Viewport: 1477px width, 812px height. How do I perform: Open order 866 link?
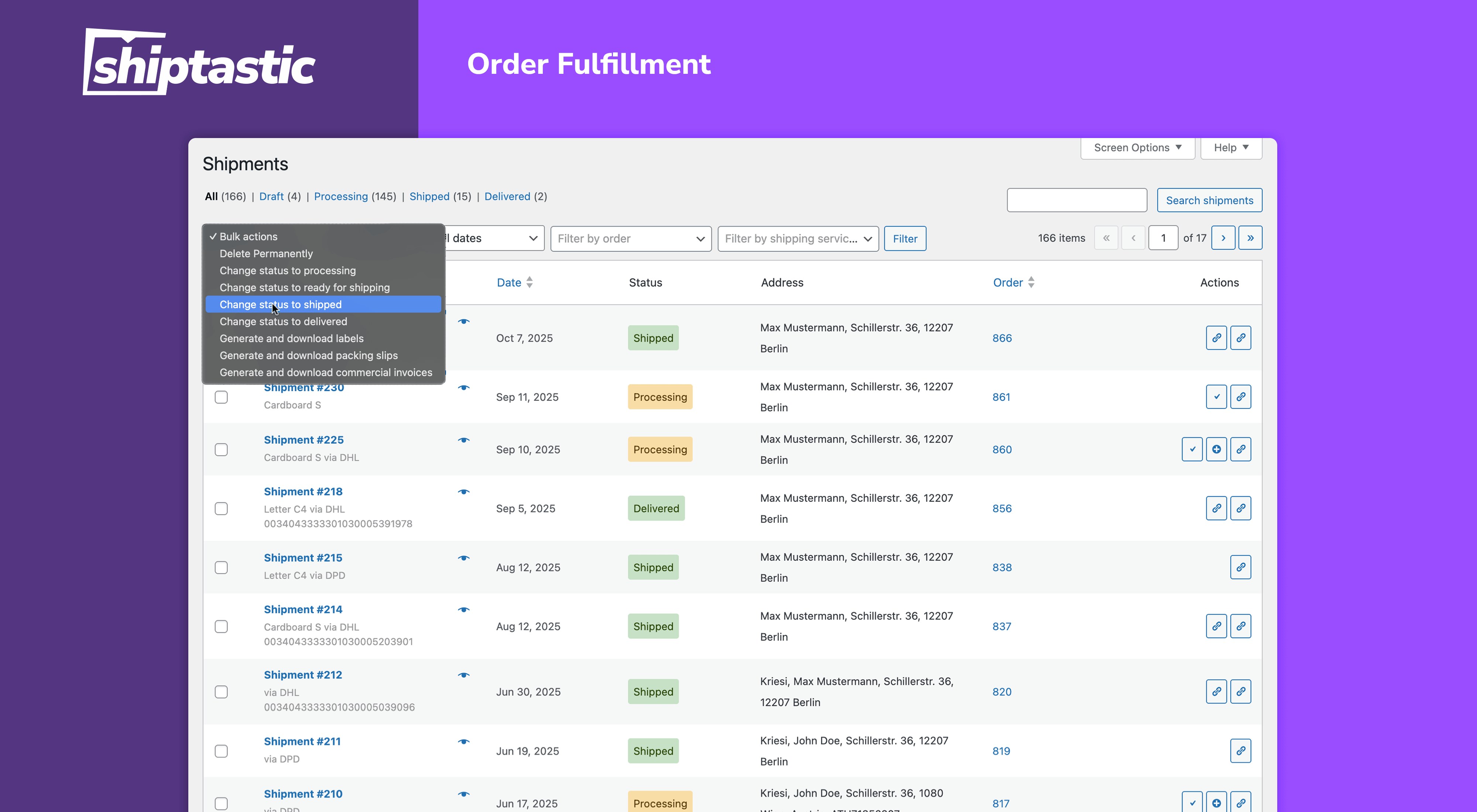[1002, 338]
